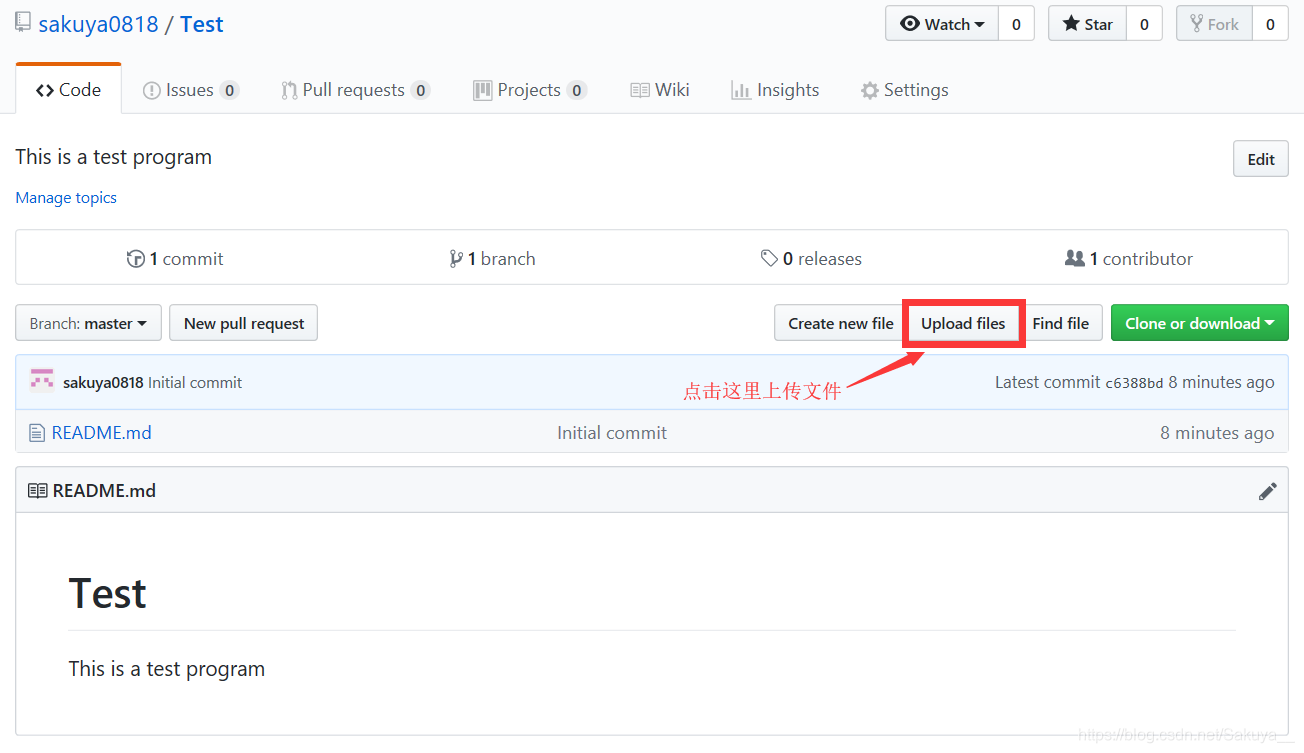Open the Watch dropdown

tap(942, 24)
